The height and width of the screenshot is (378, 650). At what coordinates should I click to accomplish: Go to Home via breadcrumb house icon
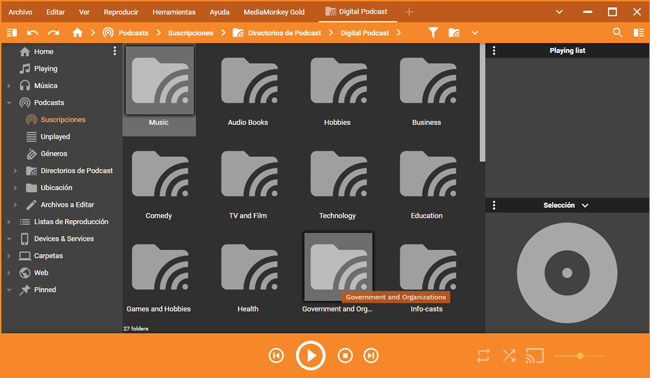pyautogui.click(x=77, y=33)
